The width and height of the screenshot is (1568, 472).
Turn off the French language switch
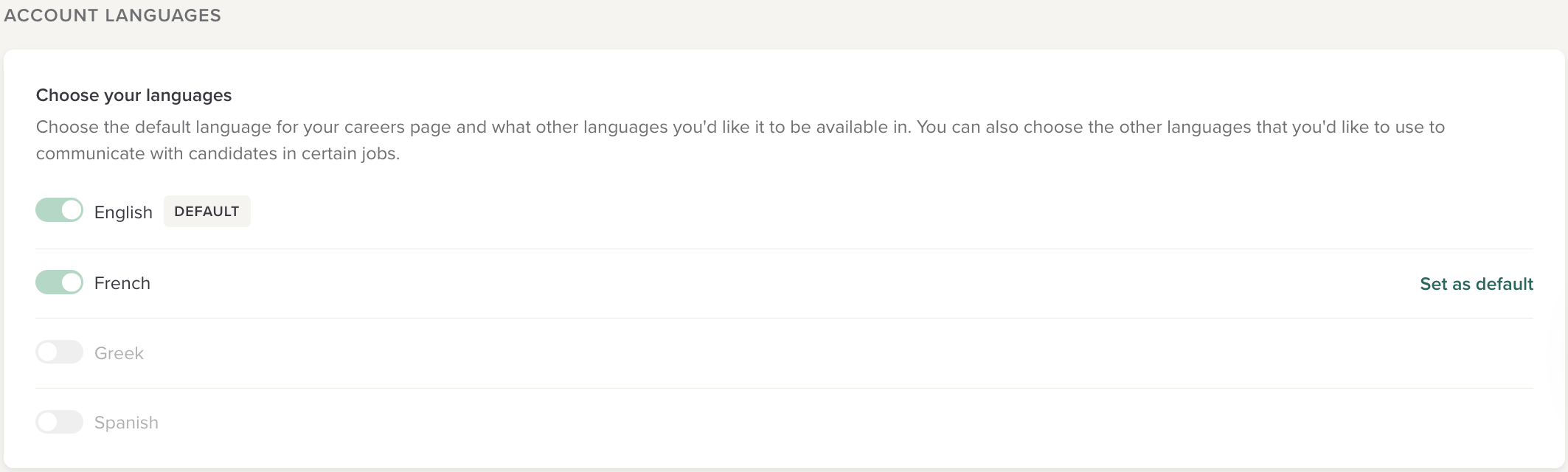tap(59, 282)
